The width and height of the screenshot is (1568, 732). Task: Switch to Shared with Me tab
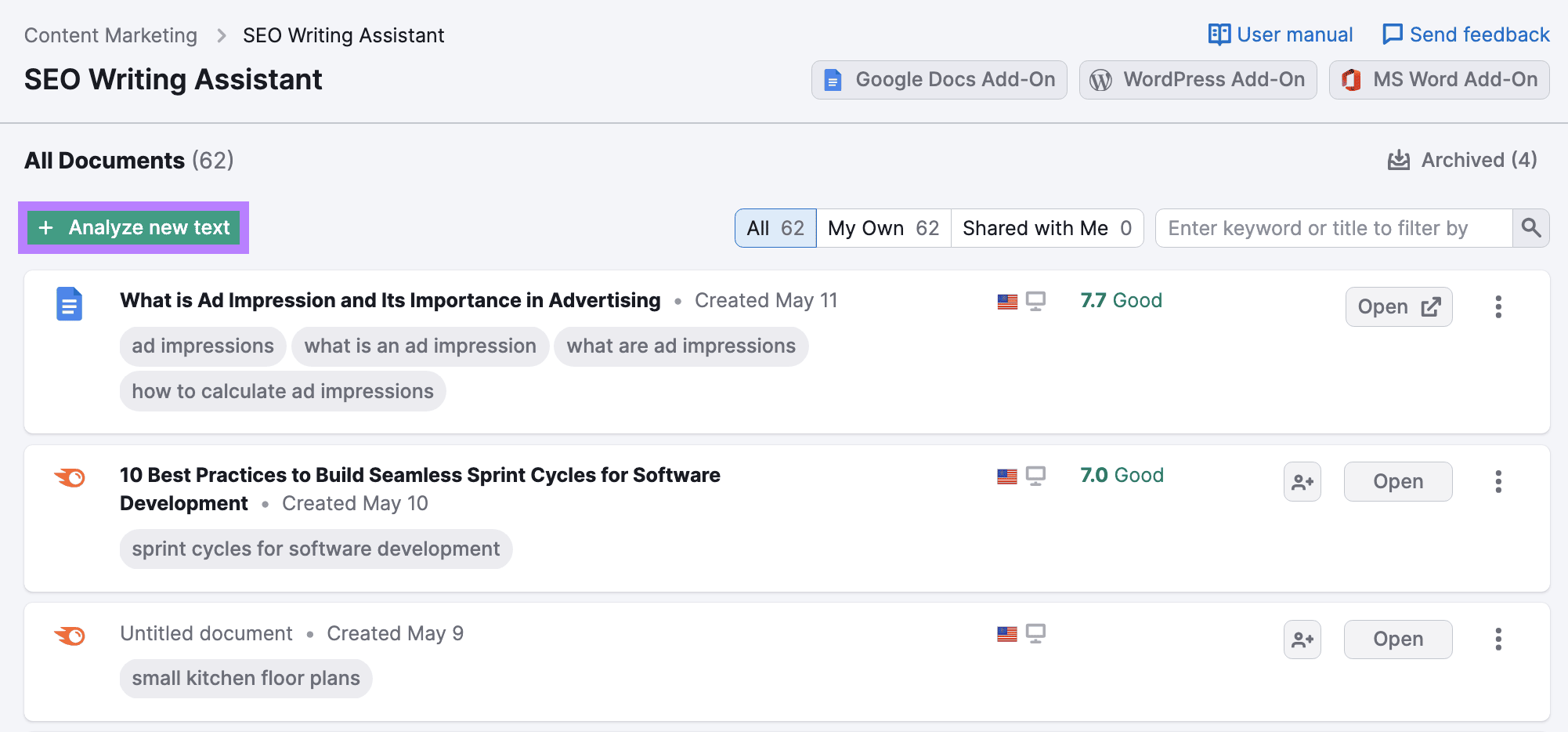coord(1046,228)
